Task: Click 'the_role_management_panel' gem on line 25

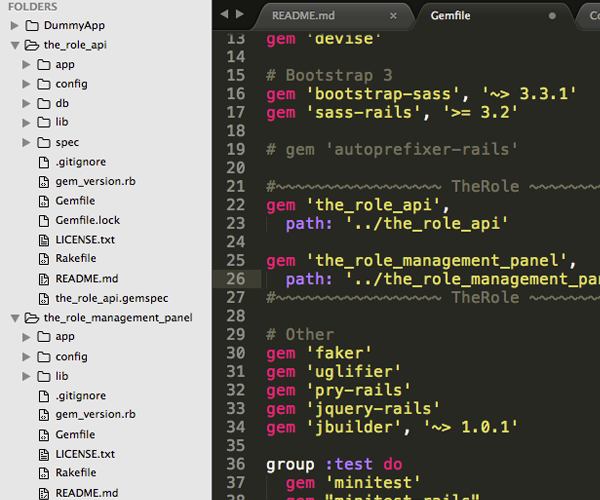Action: pos(437,261)
